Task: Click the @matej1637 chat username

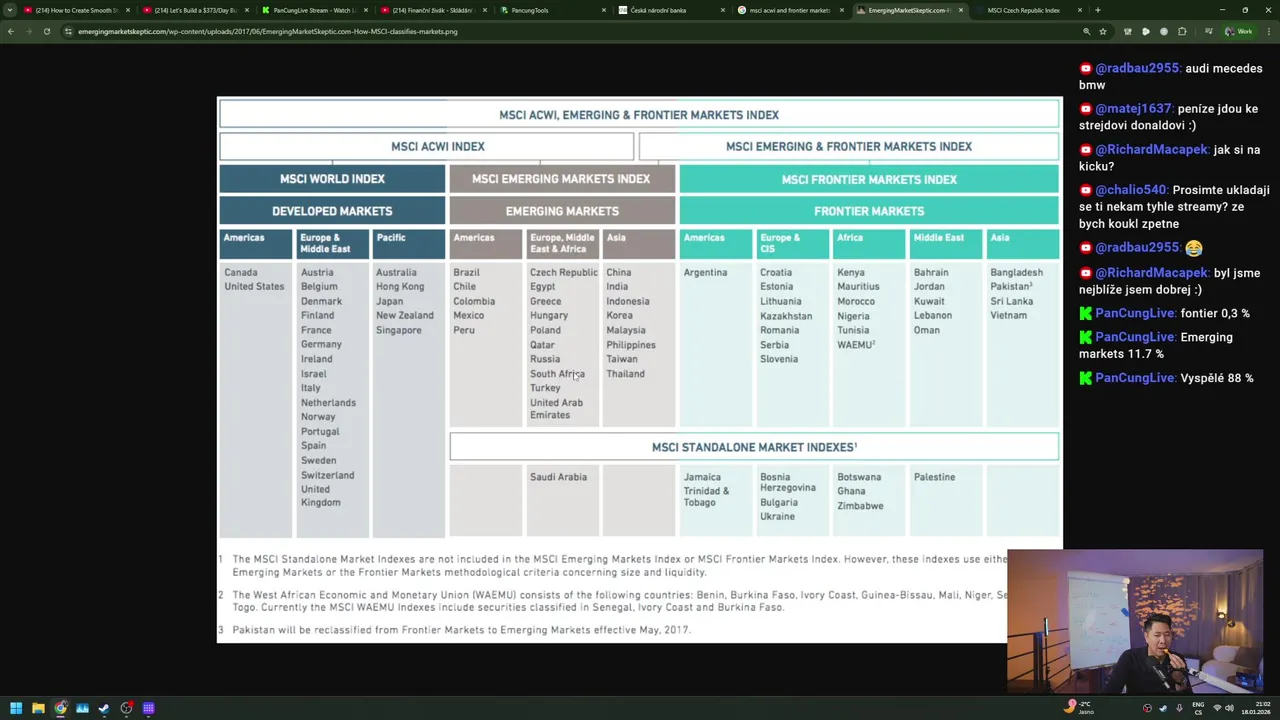Action: [1133, 109]
